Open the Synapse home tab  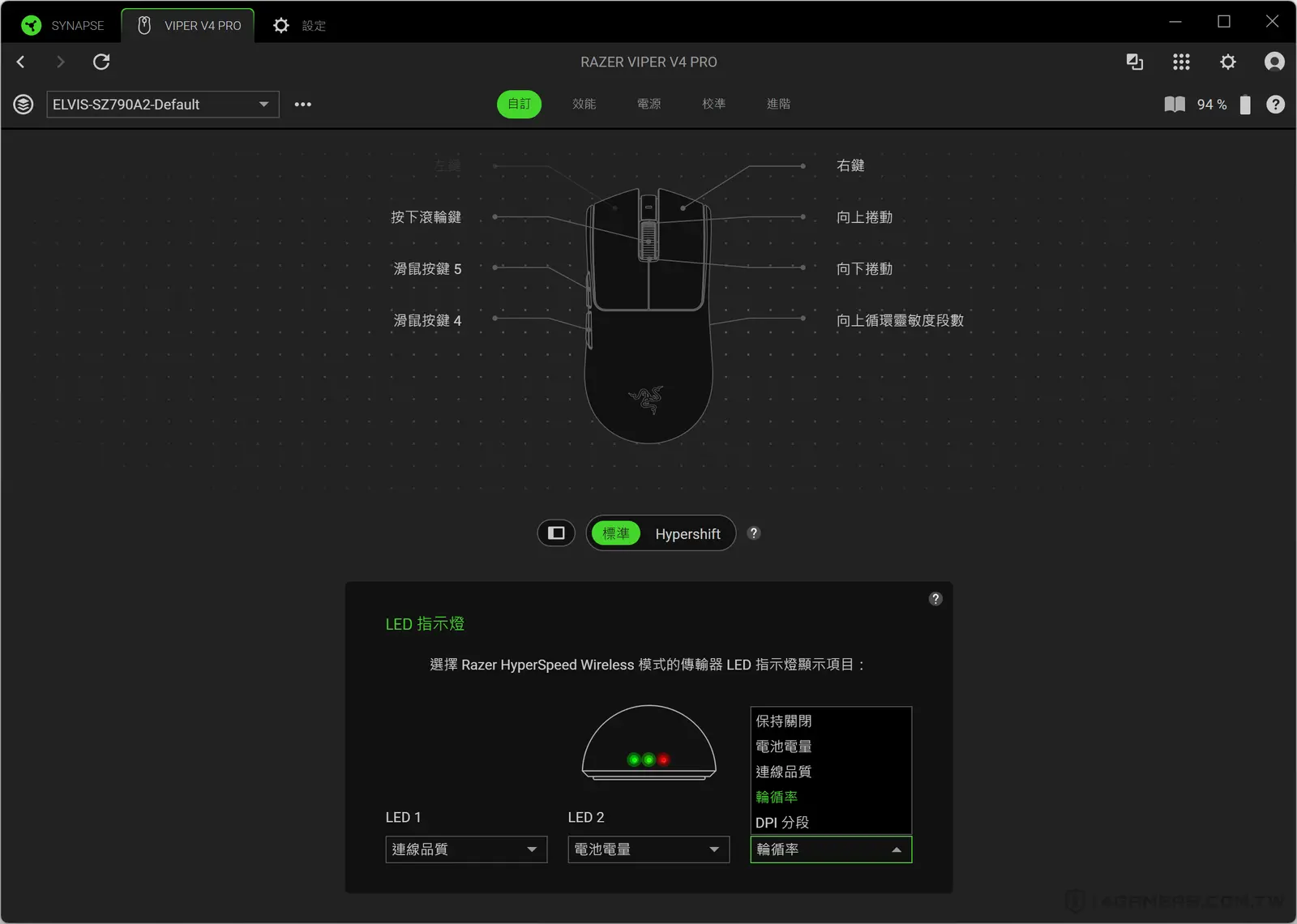[x=63, y=25]
